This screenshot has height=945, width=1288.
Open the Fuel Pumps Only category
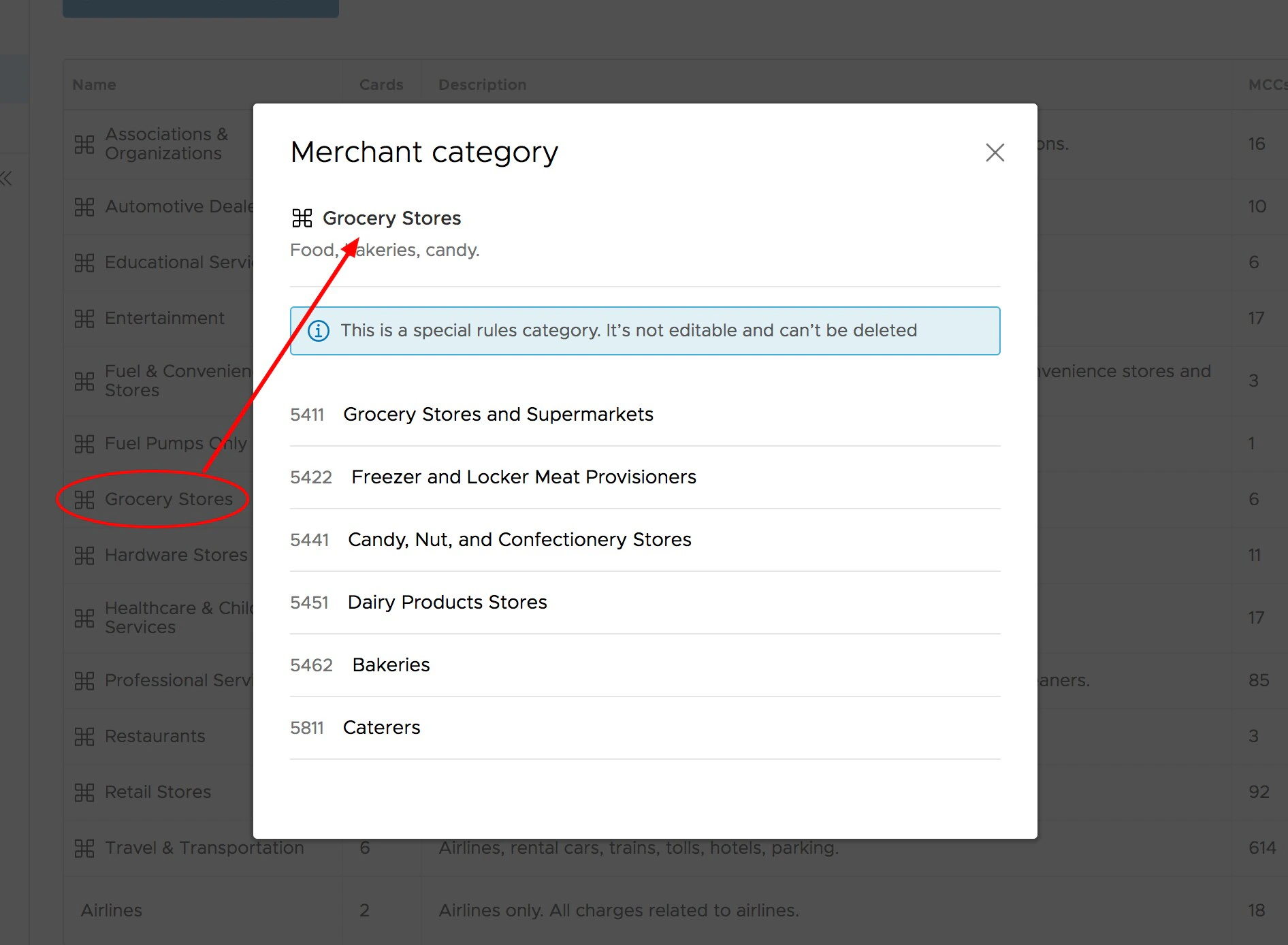tap(176, 444)
